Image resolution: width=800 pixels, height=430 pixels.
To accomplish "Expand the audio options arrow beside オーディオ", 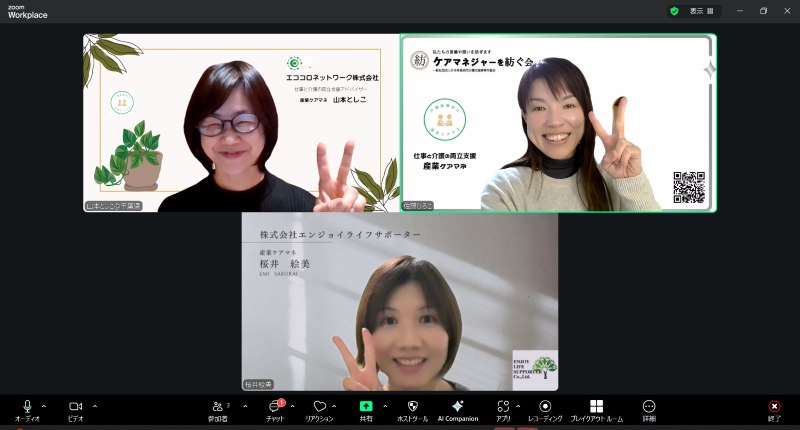I will (x=44, y=406).
